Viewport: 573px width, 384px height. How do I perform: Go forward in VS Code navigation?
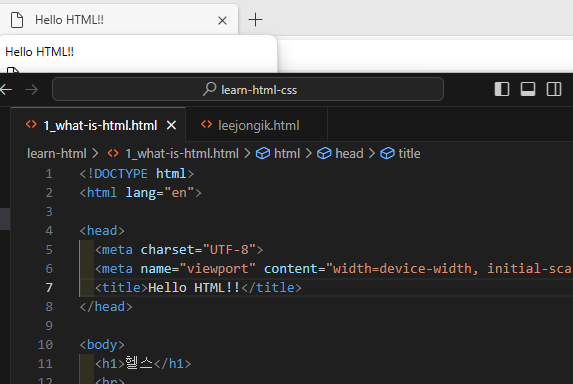click(x=32, y=89)
